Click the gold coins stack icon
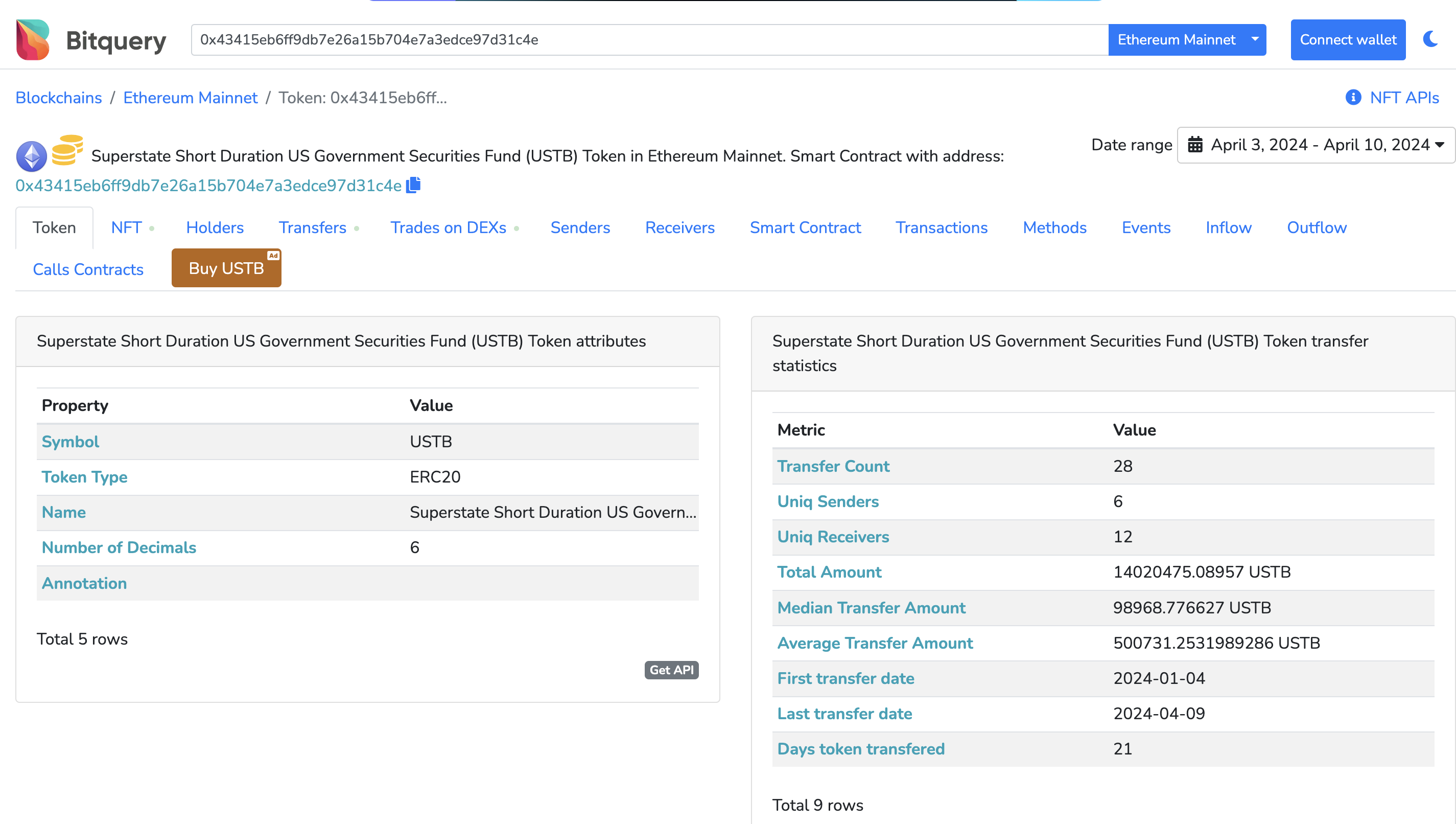This screenshot has width=1456, height=824. pos(67,150)
